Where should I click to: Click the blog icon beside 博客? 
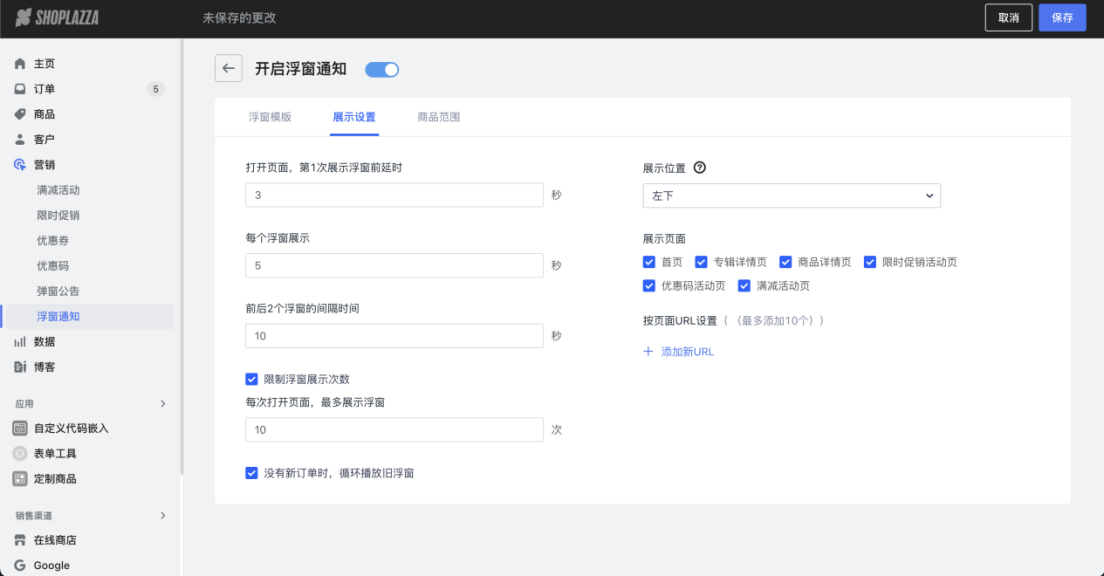[20, 367]
